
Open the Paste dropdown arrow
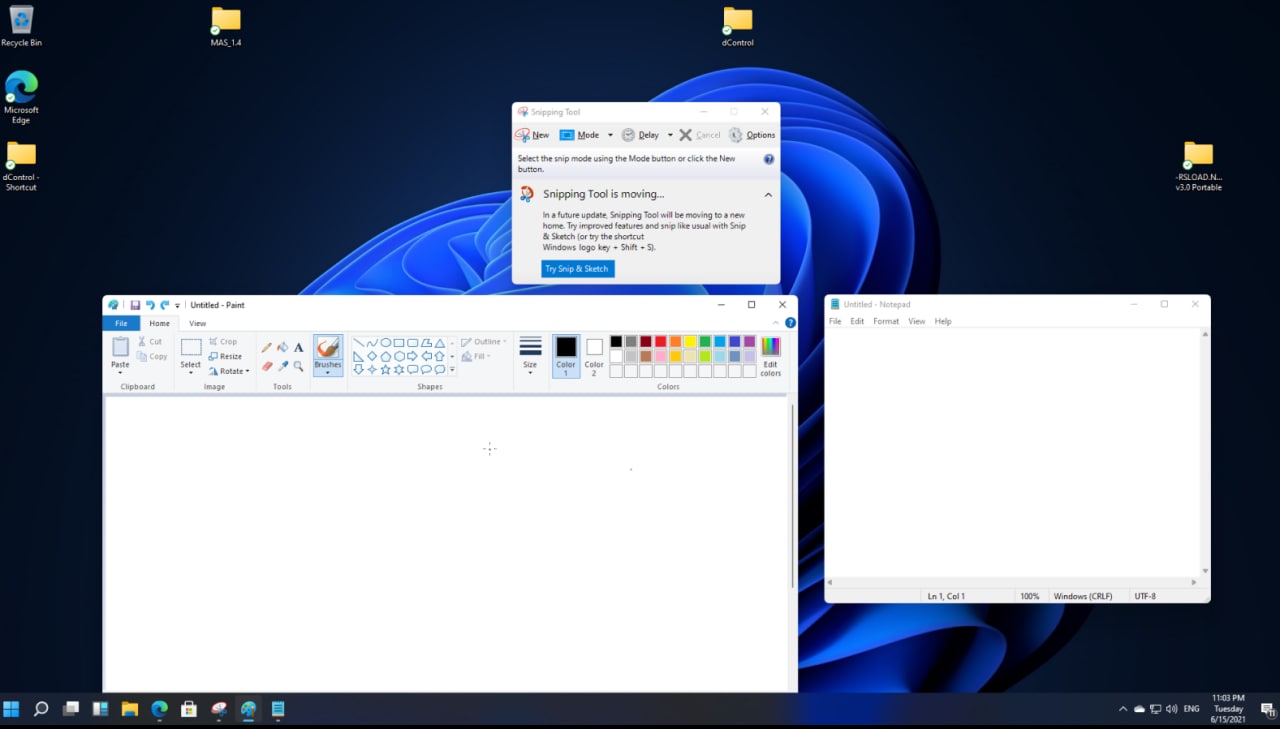120,372
